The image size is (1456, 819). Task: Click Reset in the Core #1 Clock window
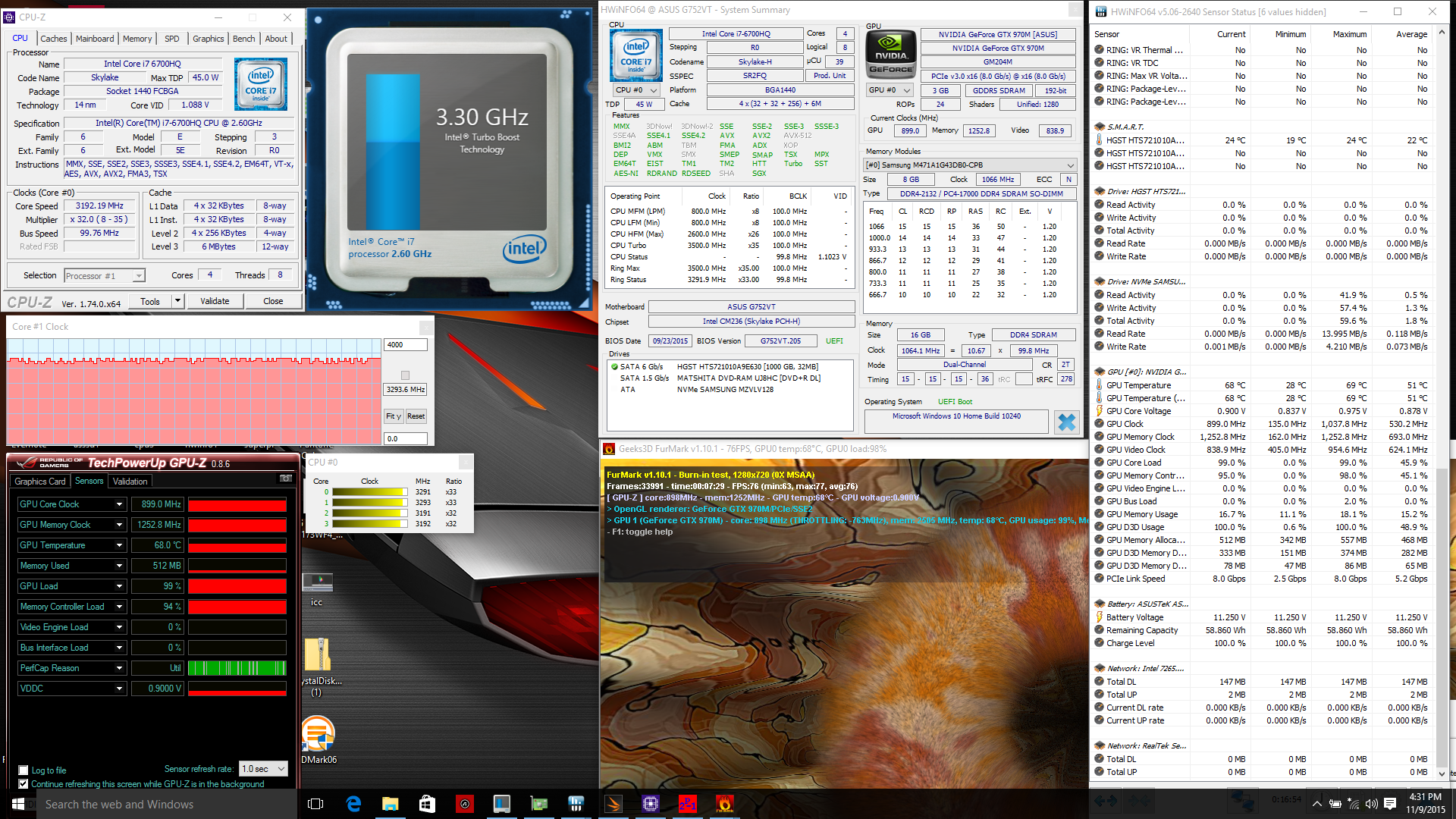pos(416,416)
